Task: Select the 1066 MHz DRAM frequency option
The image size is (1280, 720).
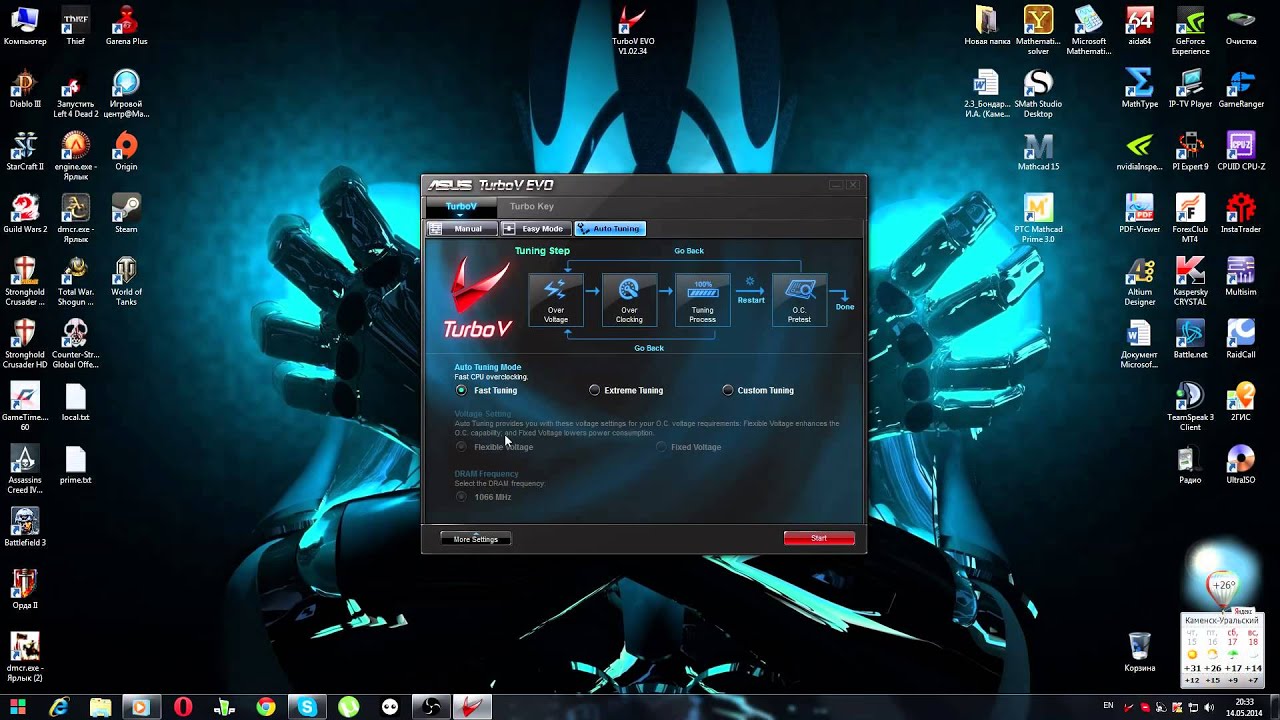Action: (x=461, y=496)
